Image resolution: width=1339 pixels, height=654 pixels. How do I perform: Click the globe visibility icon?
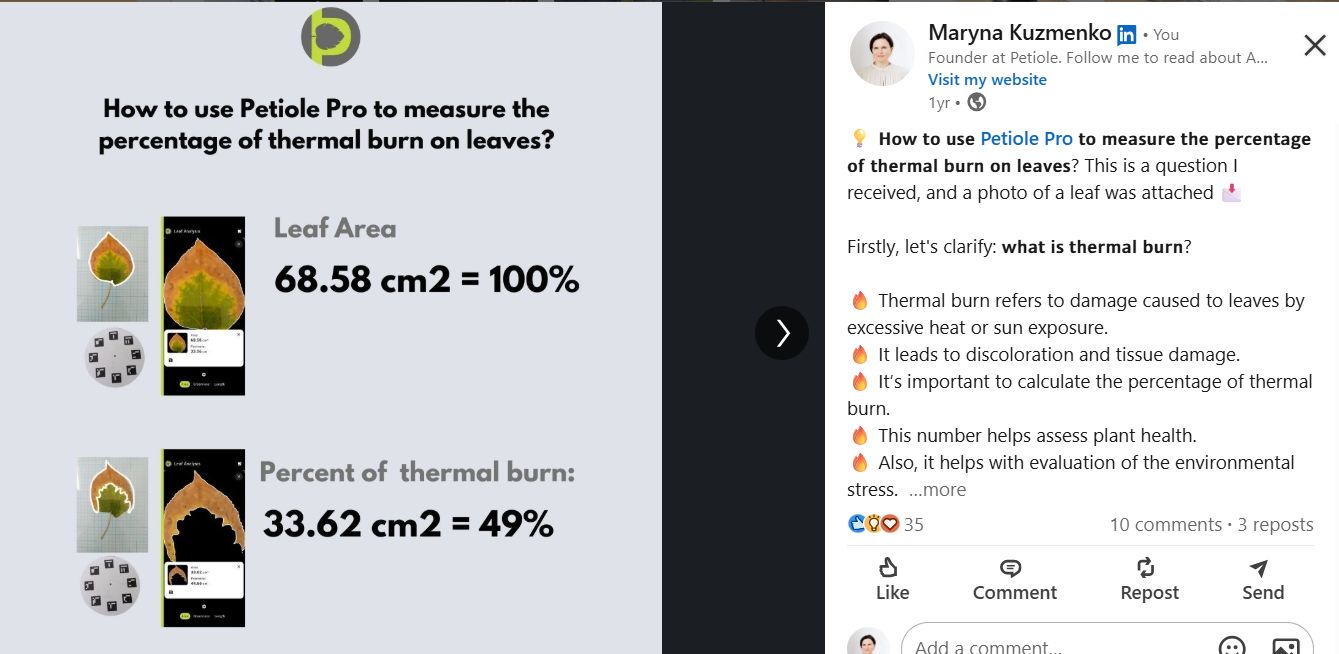(x=977, y=102)
